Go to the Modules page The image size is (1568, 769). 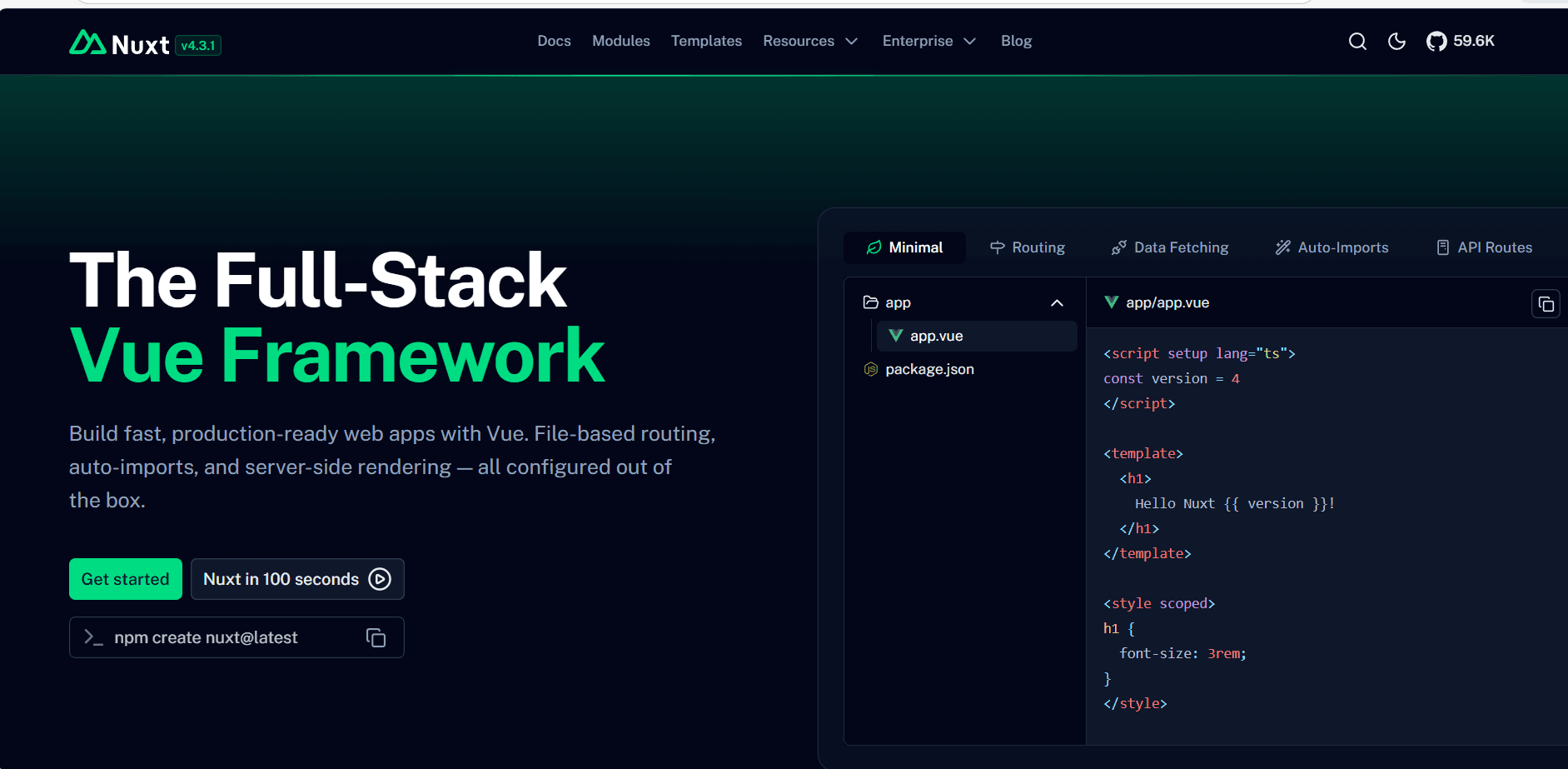(620, 41)
